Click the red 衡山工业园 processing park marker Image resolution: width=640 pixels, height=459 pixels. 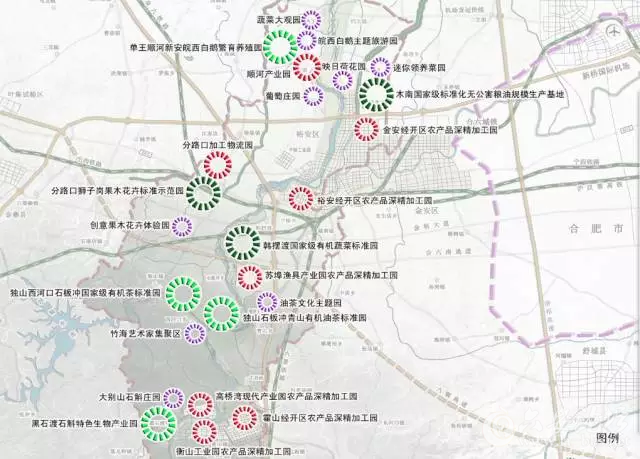click(x=204, y=431)
